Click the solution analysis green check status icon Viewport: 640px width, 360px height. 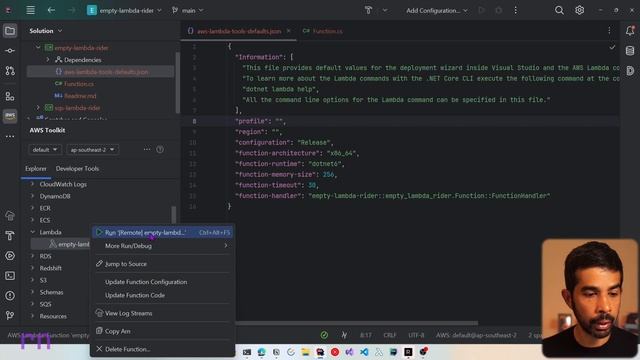coord(324,335)
